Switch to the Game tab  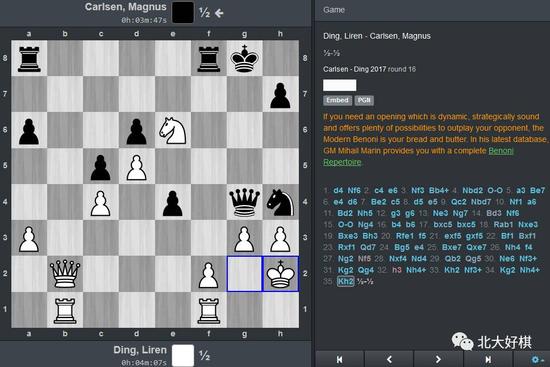(334, 10)
